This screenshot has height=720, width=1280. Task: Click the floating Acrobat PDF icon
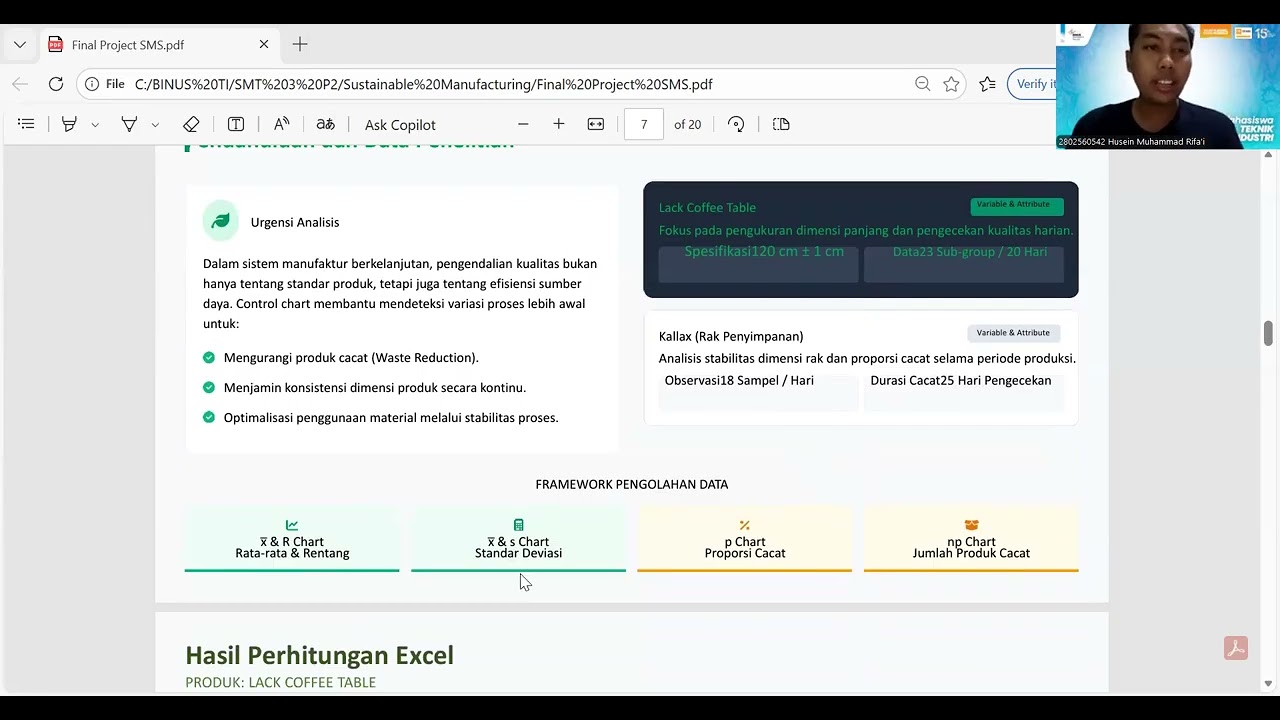click(x=1236, y=648)
